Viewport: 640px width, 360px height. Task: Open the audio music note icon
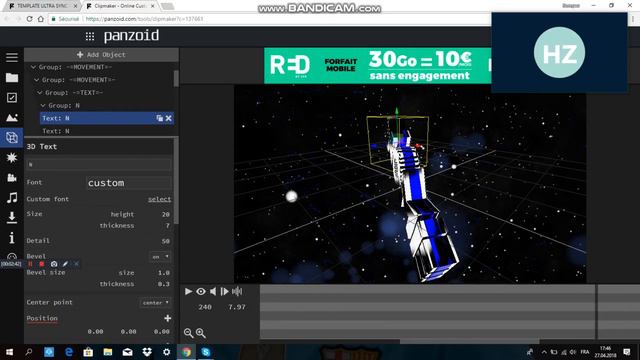tap(12, 198)
